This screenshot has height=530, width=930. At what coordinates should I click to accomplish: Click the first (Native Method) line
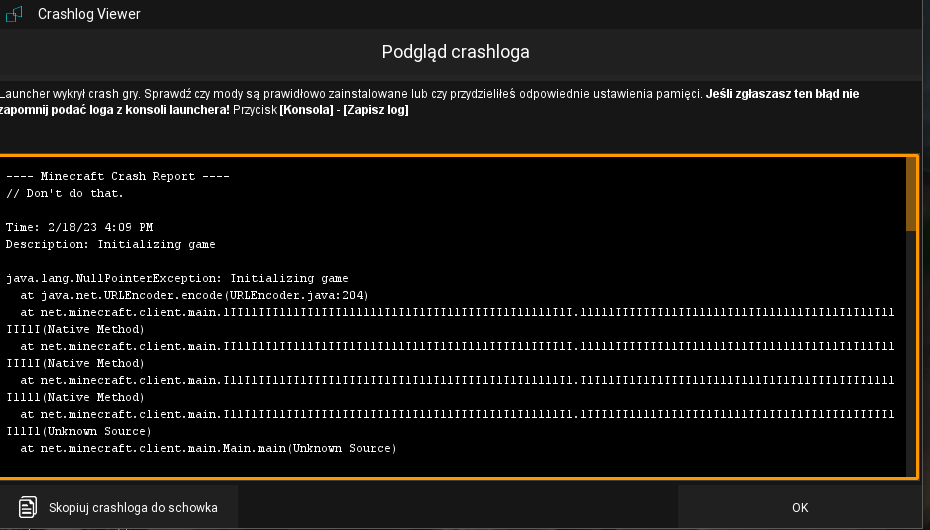pyautogui.click(x=75, y=329)
